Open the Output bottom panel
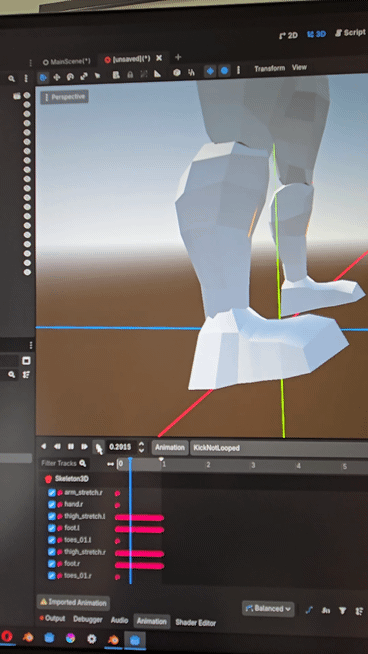 [52, 619]
